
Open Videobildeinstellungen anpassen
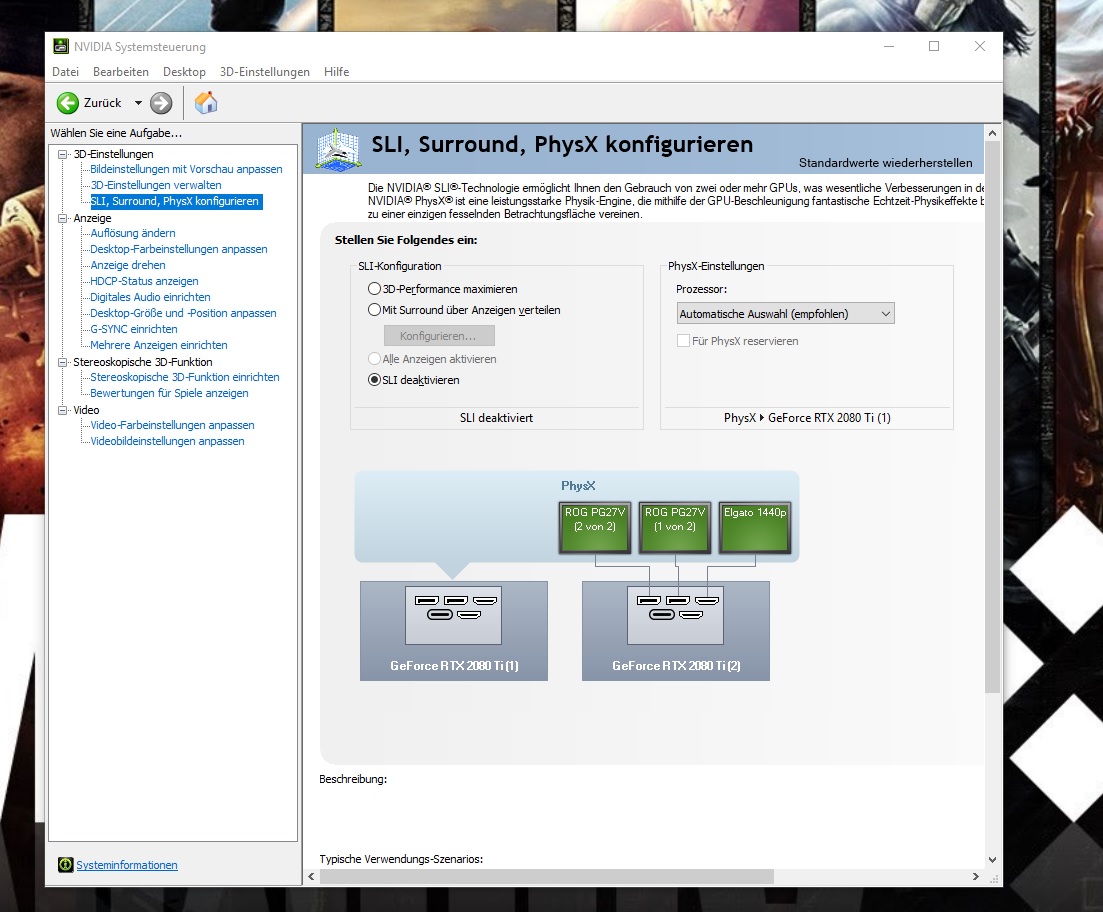tap(167, 441)
